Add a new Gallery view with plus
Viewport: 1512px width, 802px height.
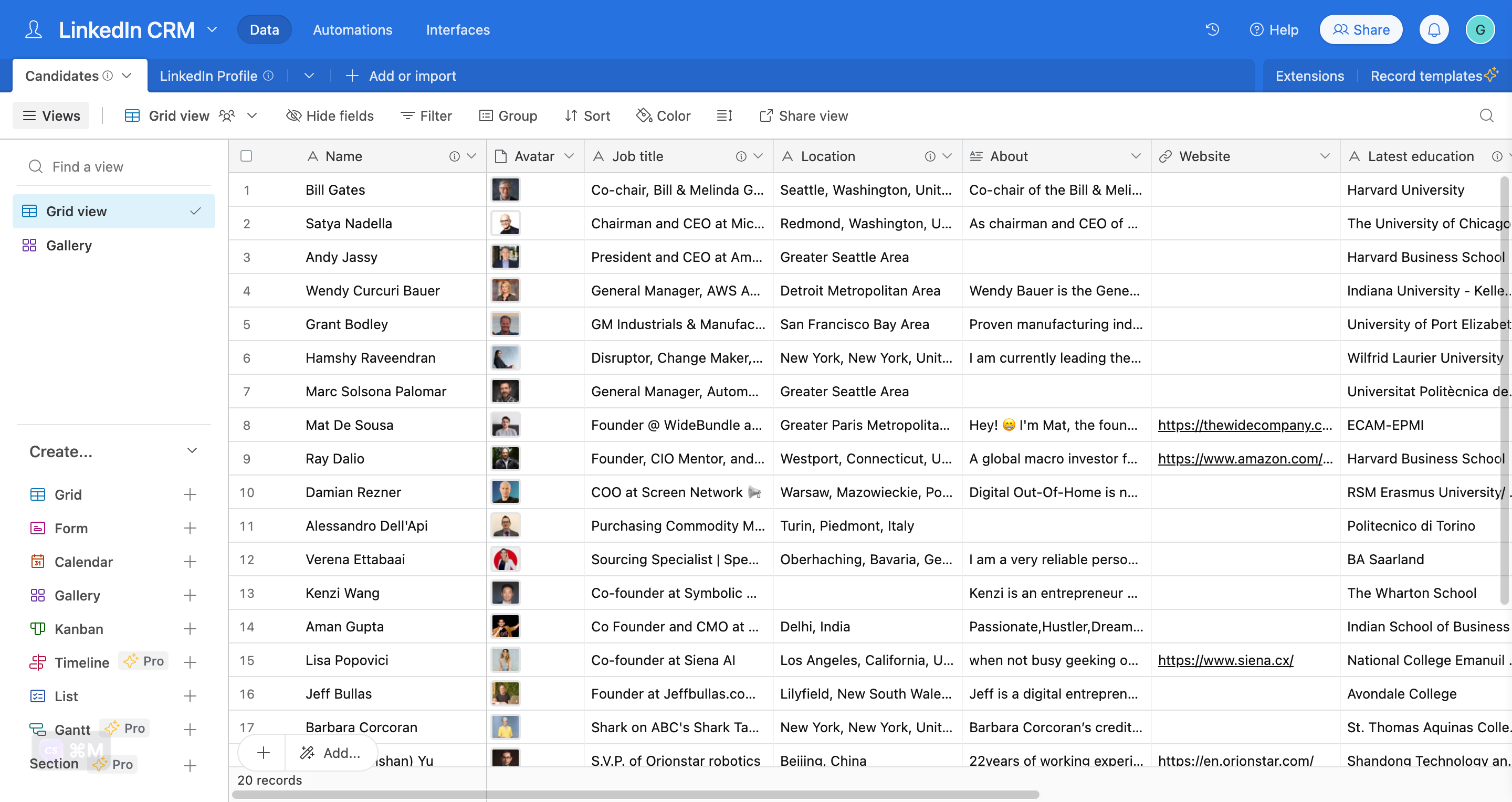(190, 595)
